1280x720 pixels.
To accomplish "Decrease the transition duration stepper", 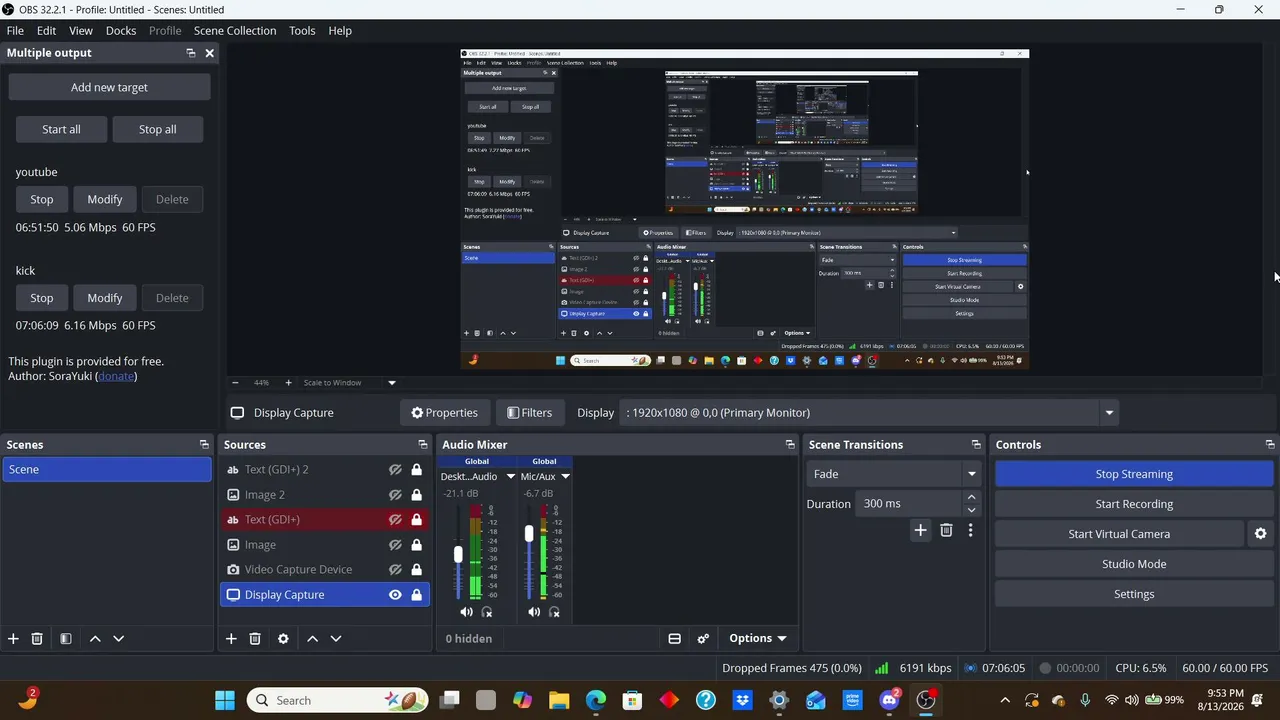I will pos(971,510).
